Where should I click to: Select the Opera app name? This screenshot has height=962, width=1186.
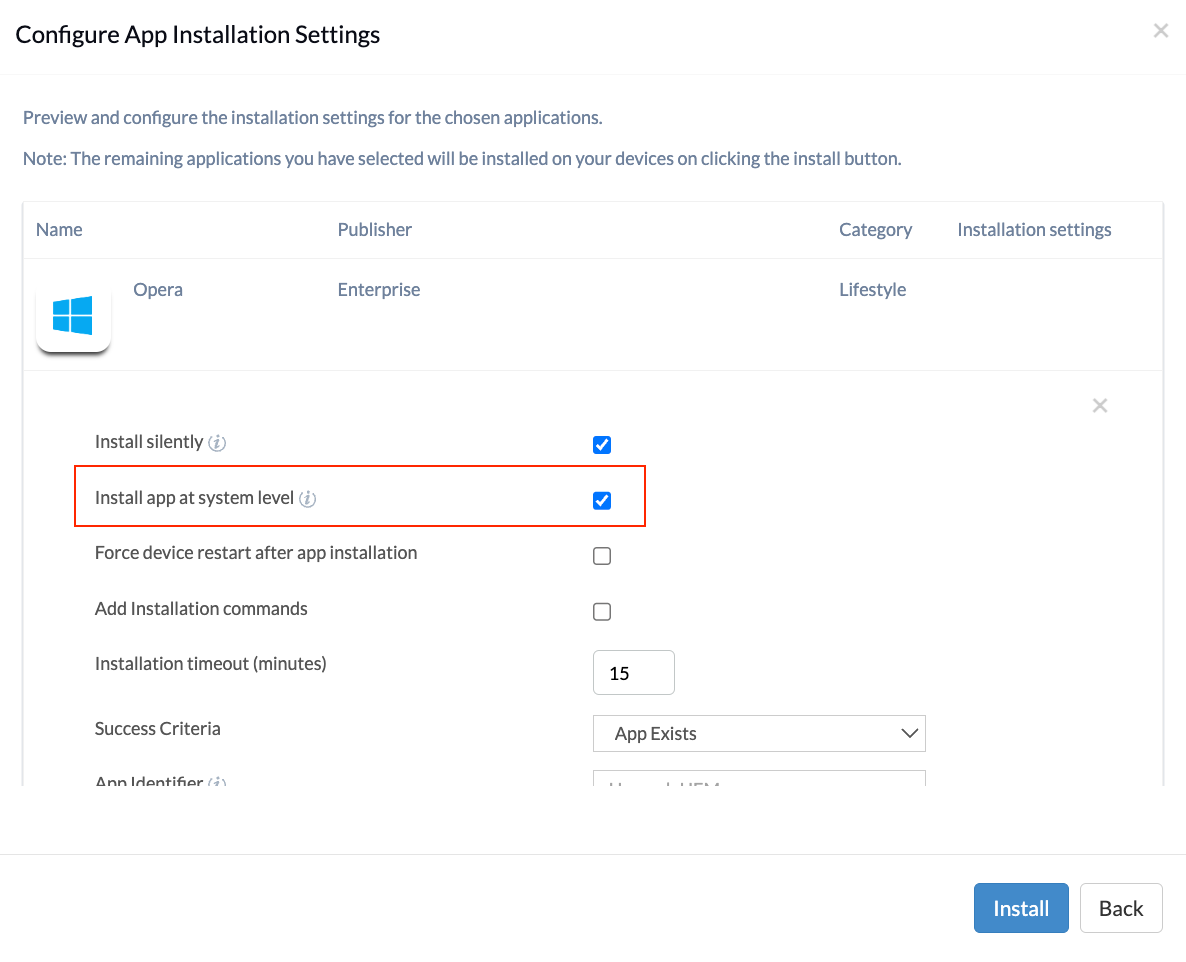point(158,290)
